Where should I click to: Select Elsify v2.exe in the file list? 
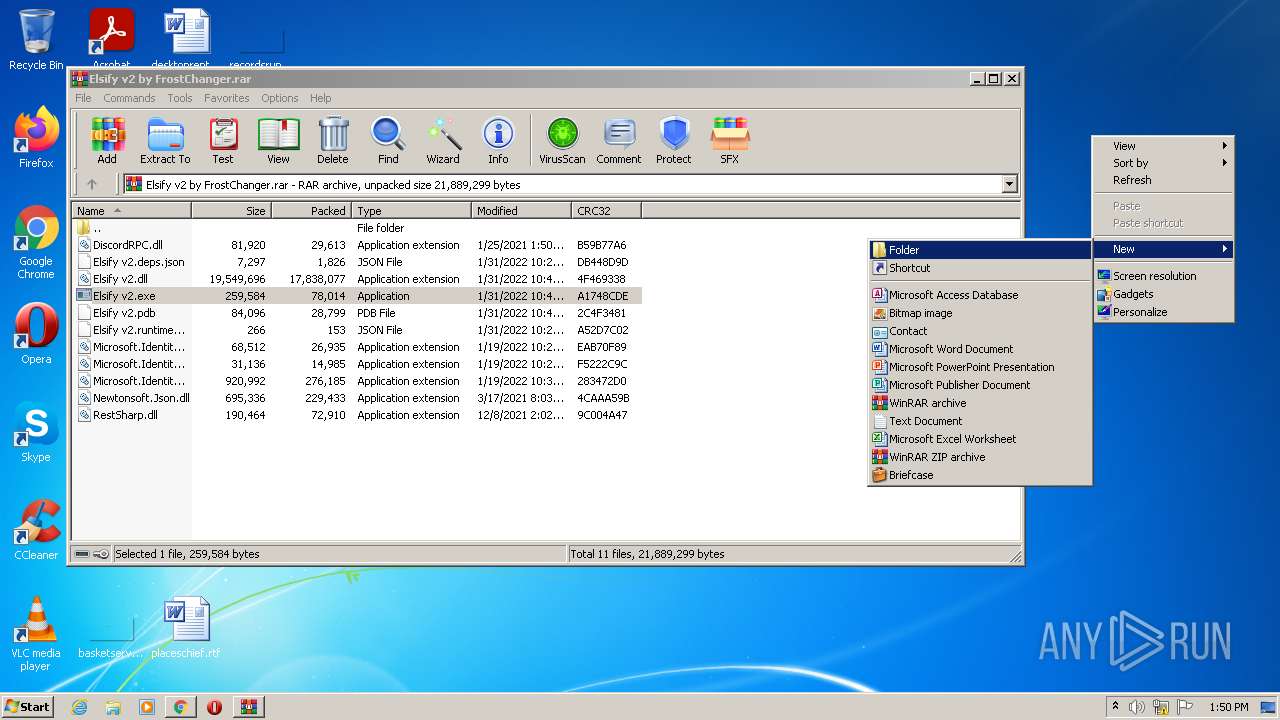click(x=357, y=296)
